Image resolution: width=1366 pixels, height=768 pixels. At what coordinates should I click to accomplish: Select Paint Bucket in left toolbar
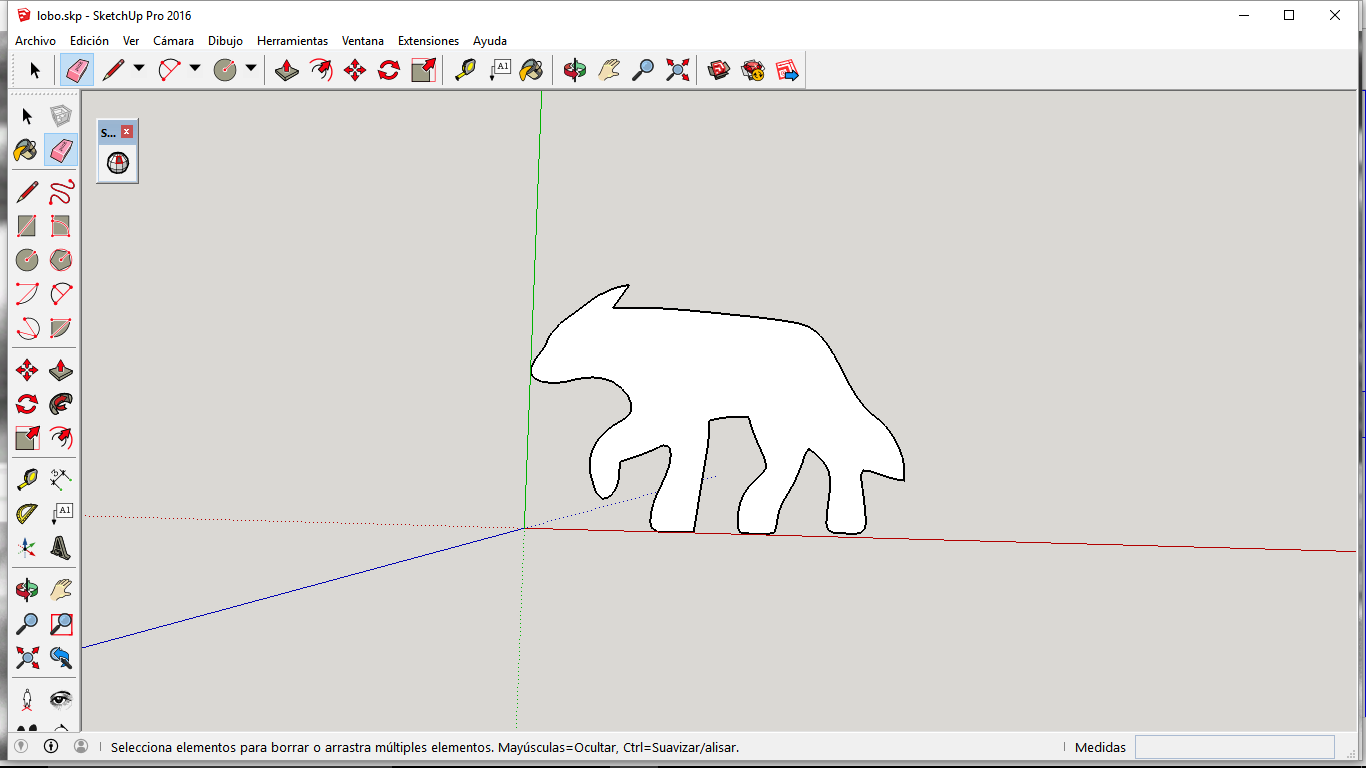(x=27, y=151)
